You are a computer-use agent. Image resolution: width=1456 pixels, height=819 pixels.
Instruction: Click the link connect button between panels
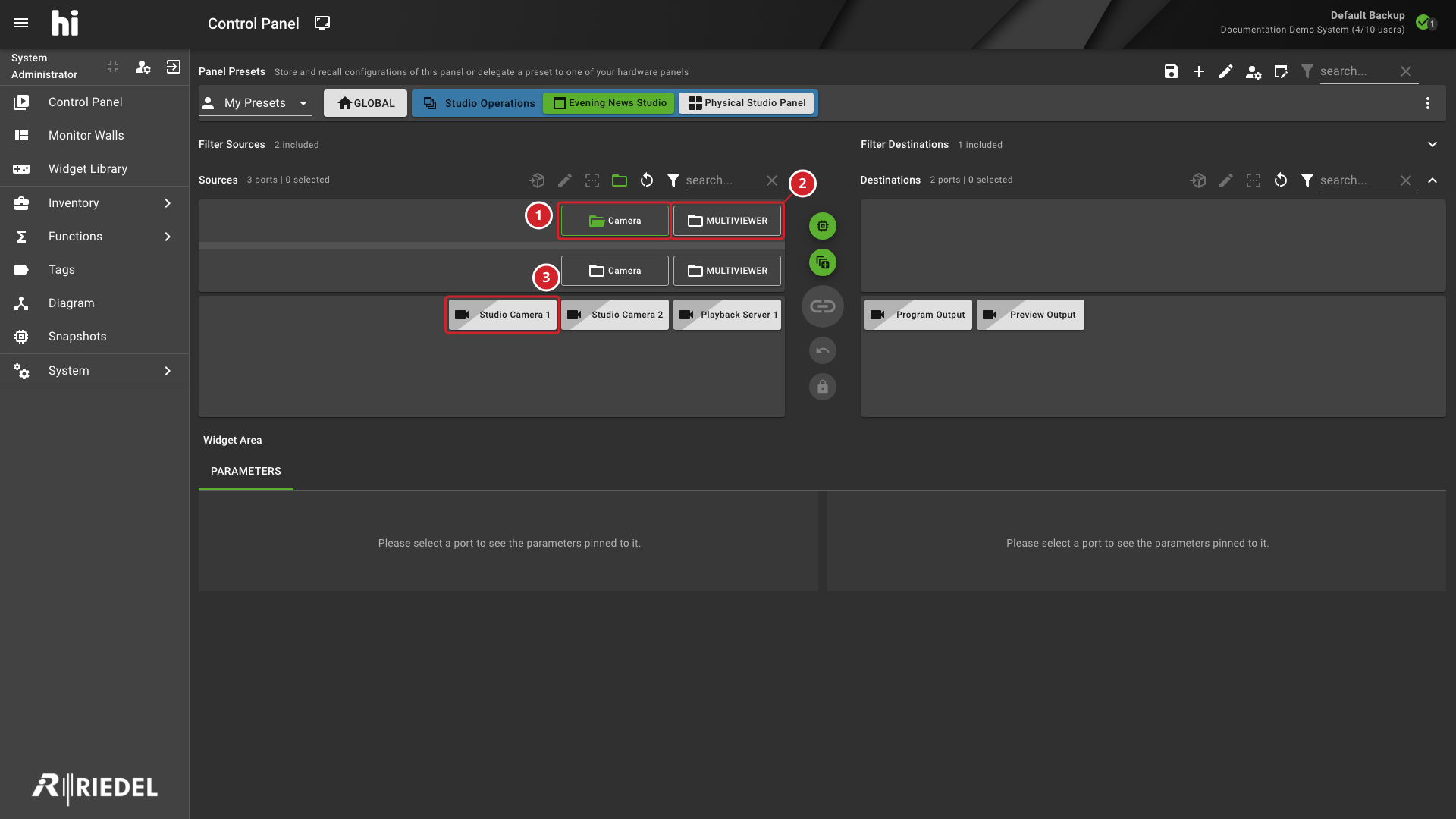click(823, 306)
